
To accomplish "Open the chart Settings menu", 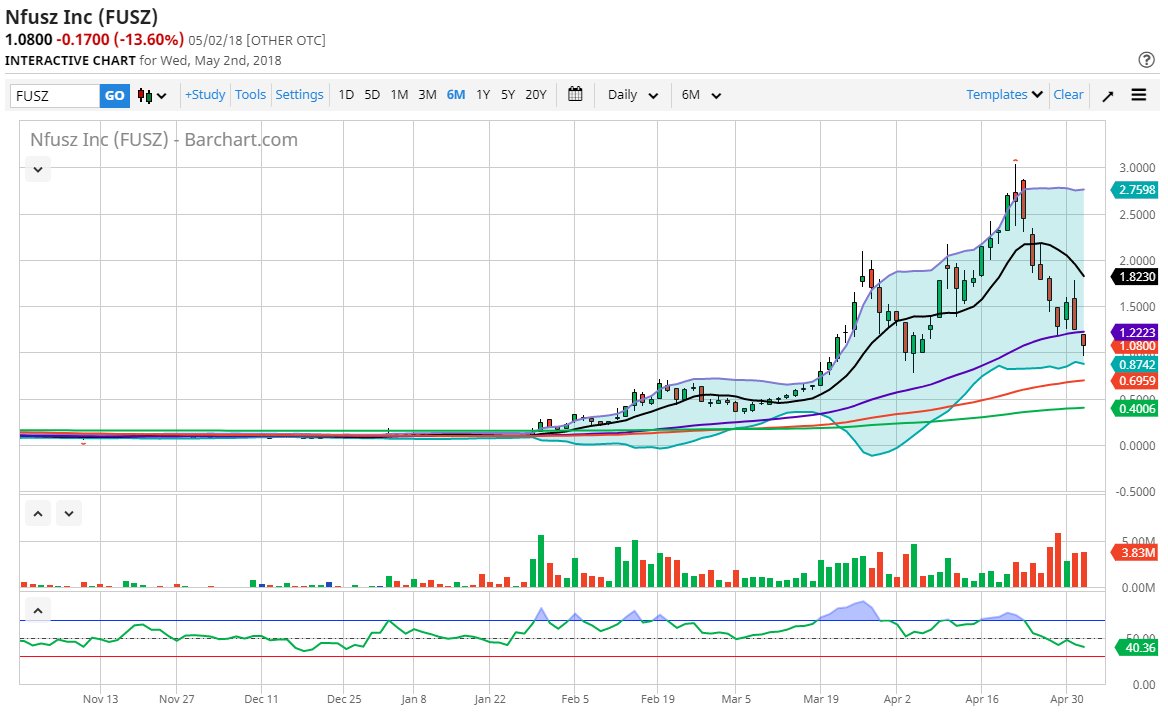I will [299, 95].
